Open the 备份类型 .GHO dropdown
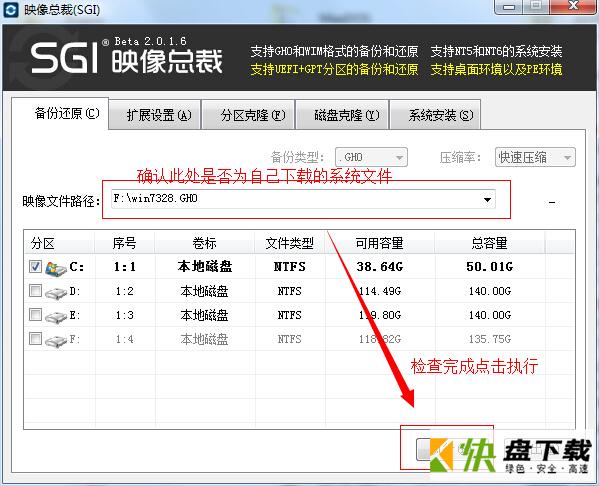This screenshot has width=599, height=486. 371,157
